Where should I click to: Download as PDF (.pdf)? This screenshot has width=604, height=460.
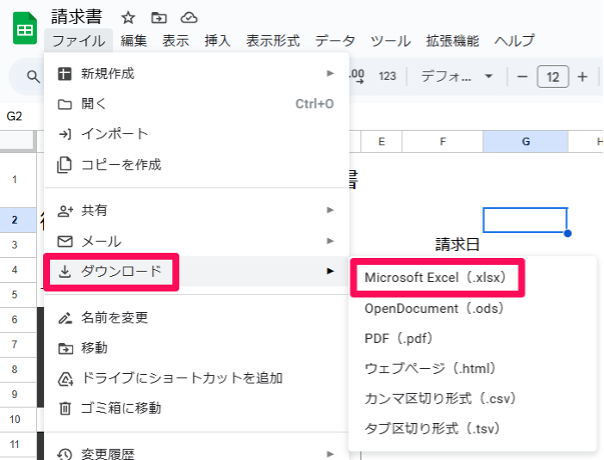pos(472,338)
